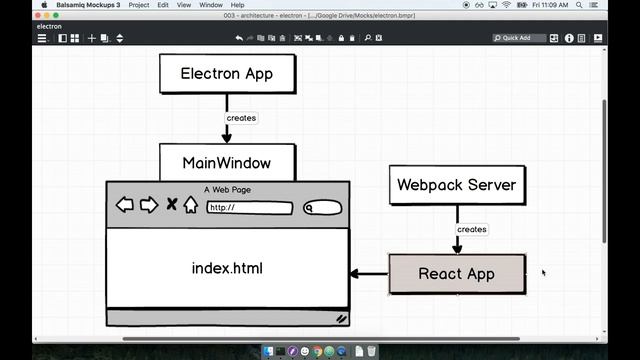The image size is (640, 360).
Task: Select the 'creates' label under Electron App
Action: (x=241, y=118)
